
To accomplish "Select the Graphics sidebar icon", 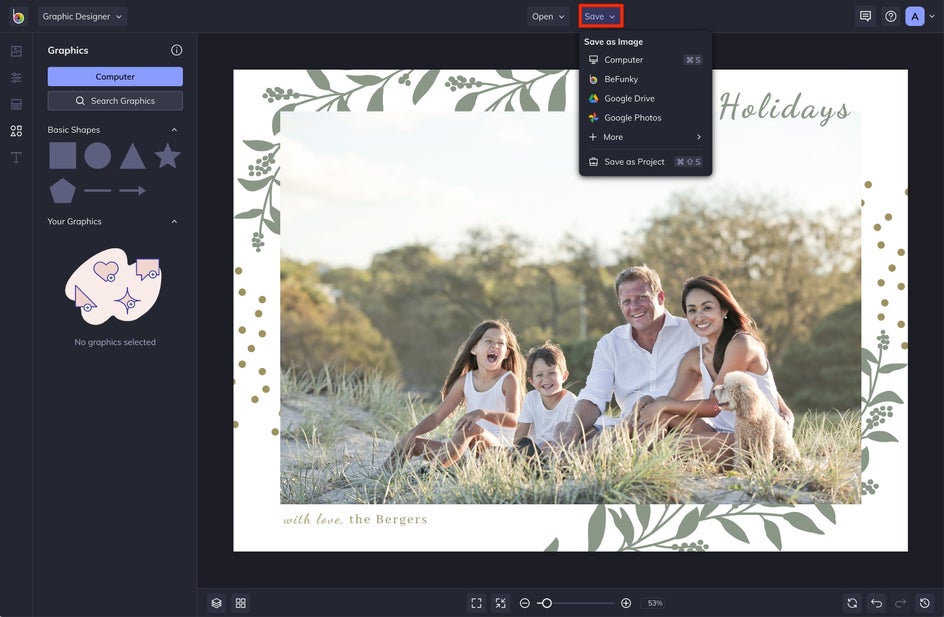I will coord(16,131).
